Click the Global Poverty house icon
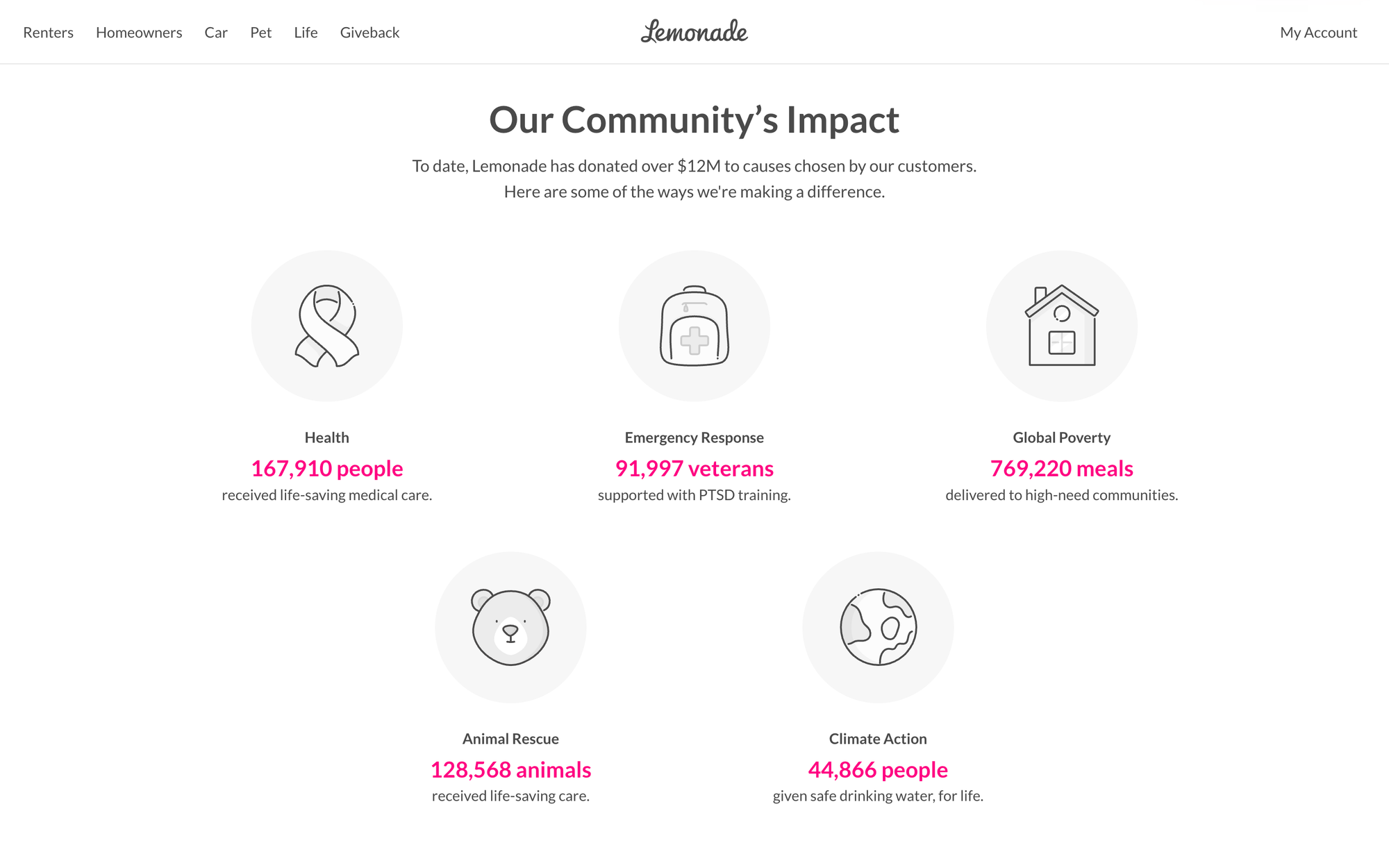 (x=1061, y=326)
